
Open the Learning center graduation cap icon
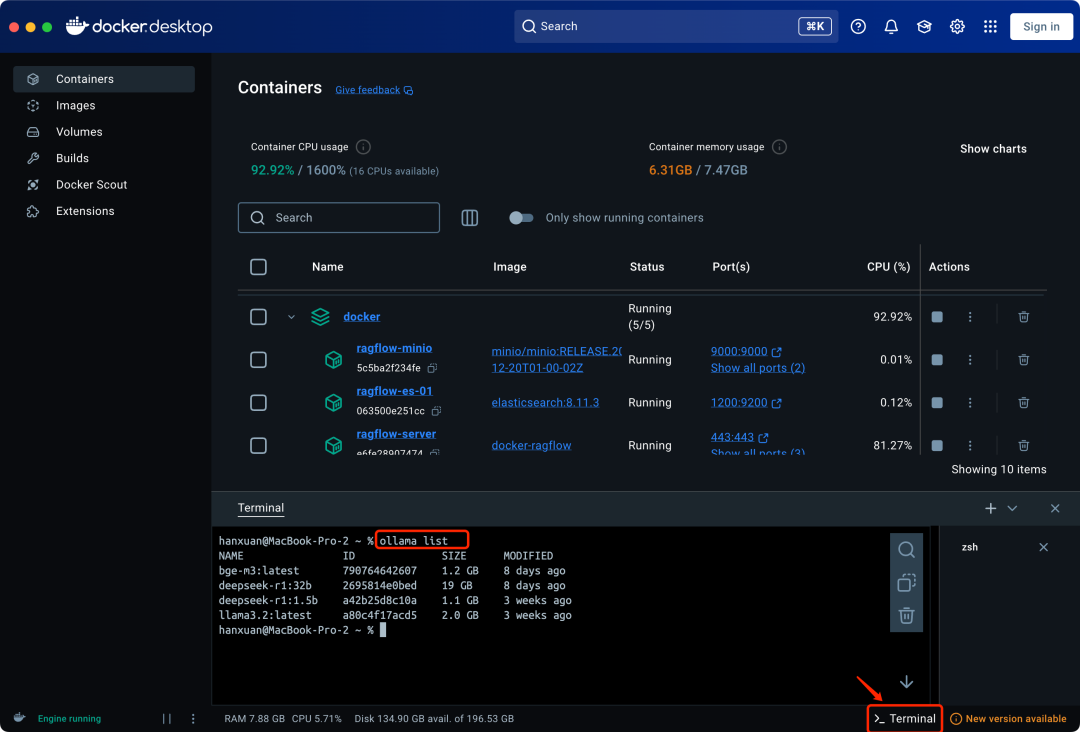point(924,26)
